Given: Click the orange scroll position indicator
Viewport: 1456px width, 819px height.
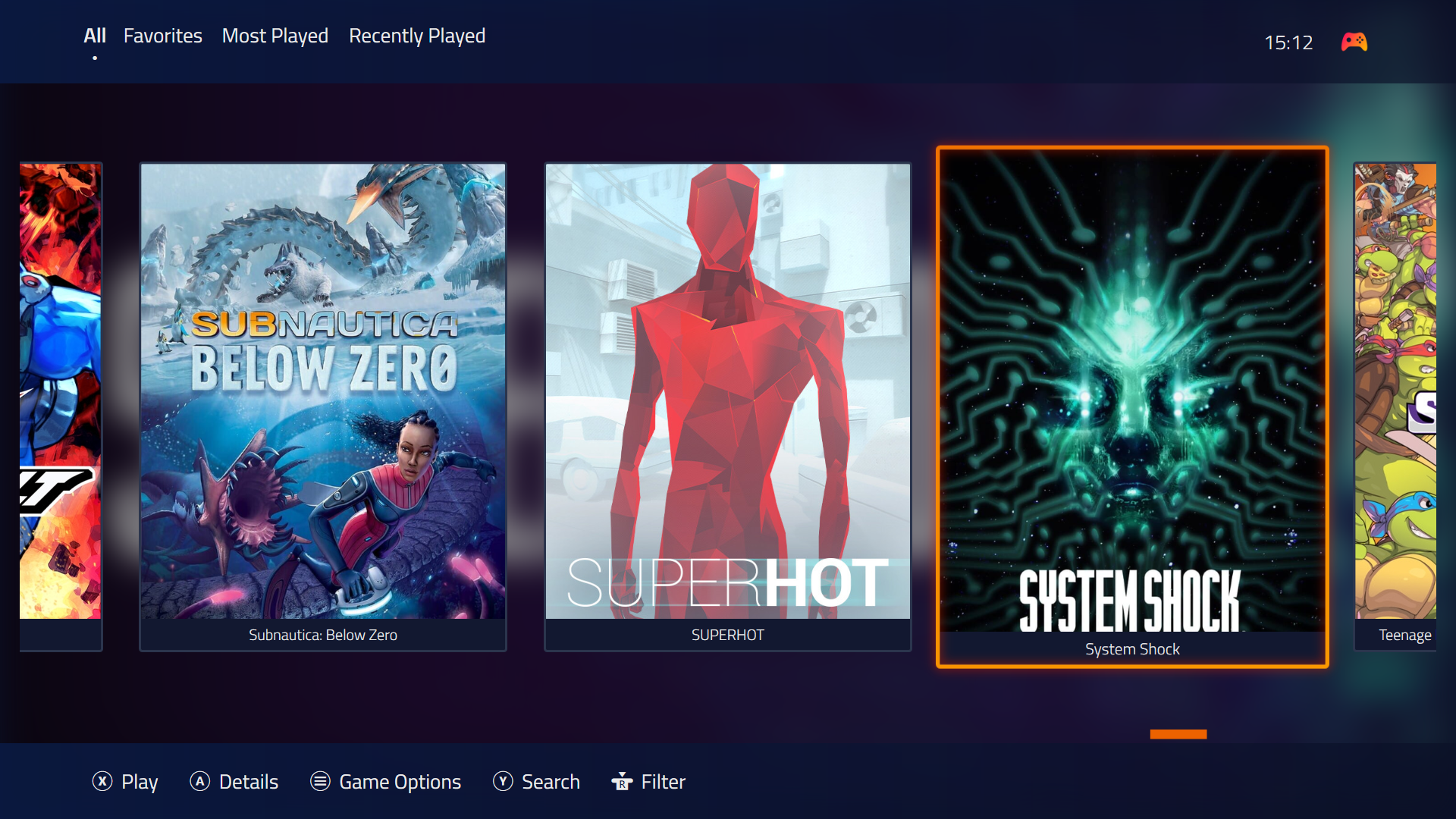Looking at the screenshot, I should coord(1178,734).
